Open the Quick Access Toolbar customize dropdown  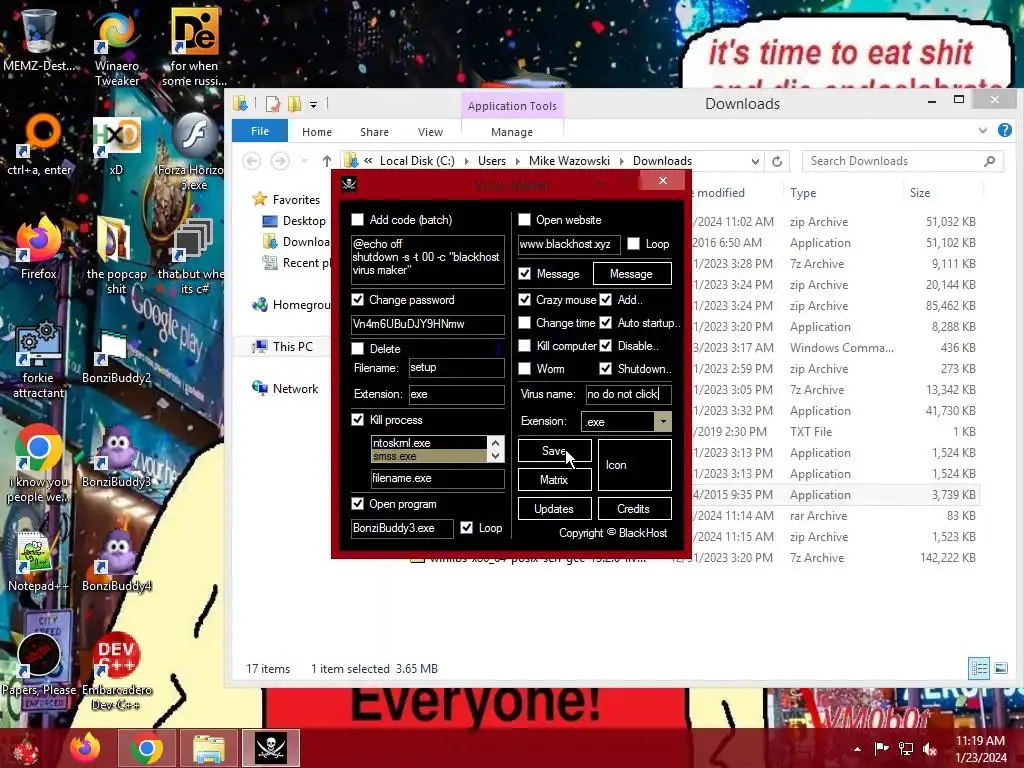click(313, 104)
